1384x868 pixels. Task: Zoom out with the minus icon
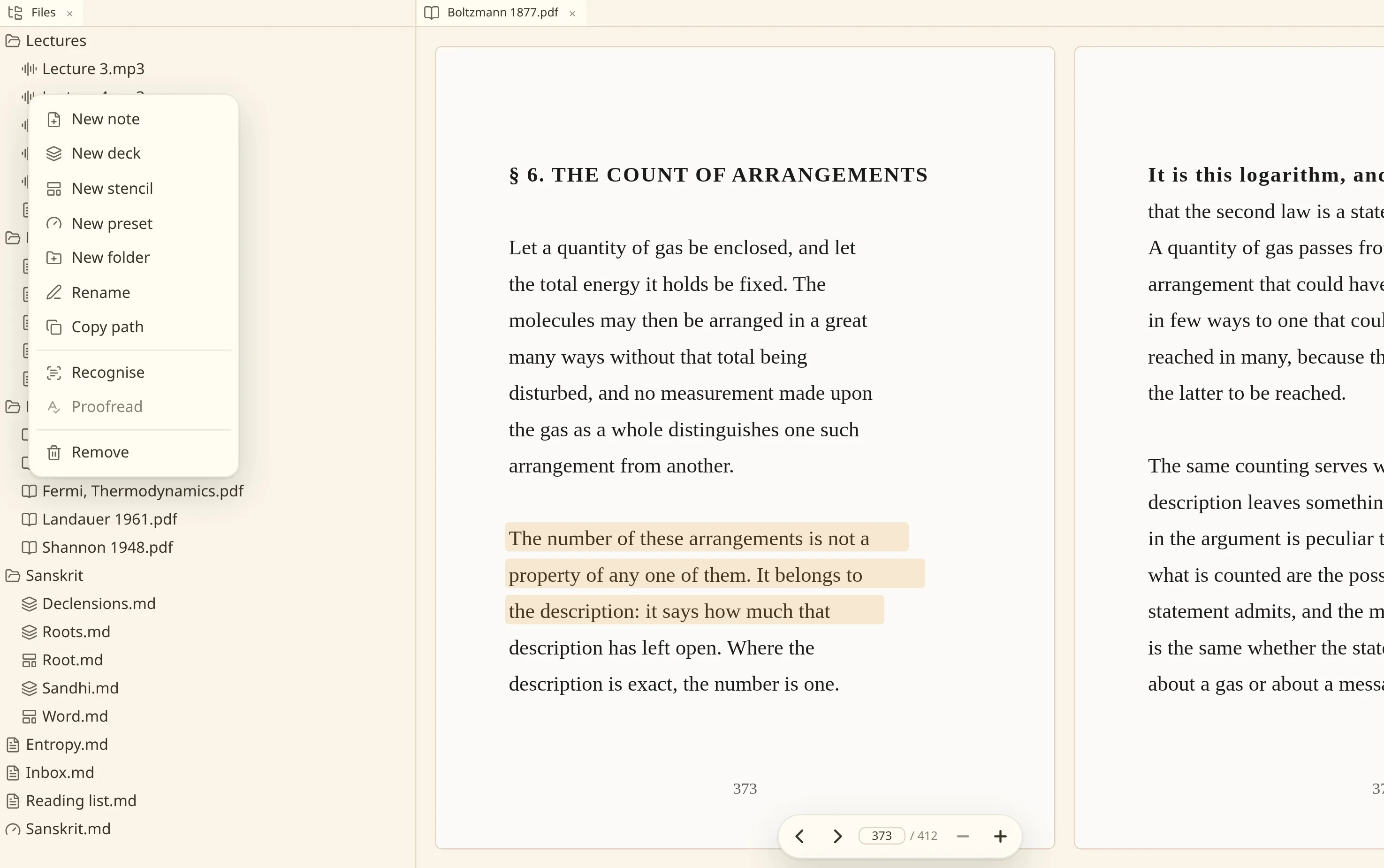coord(963,837)
